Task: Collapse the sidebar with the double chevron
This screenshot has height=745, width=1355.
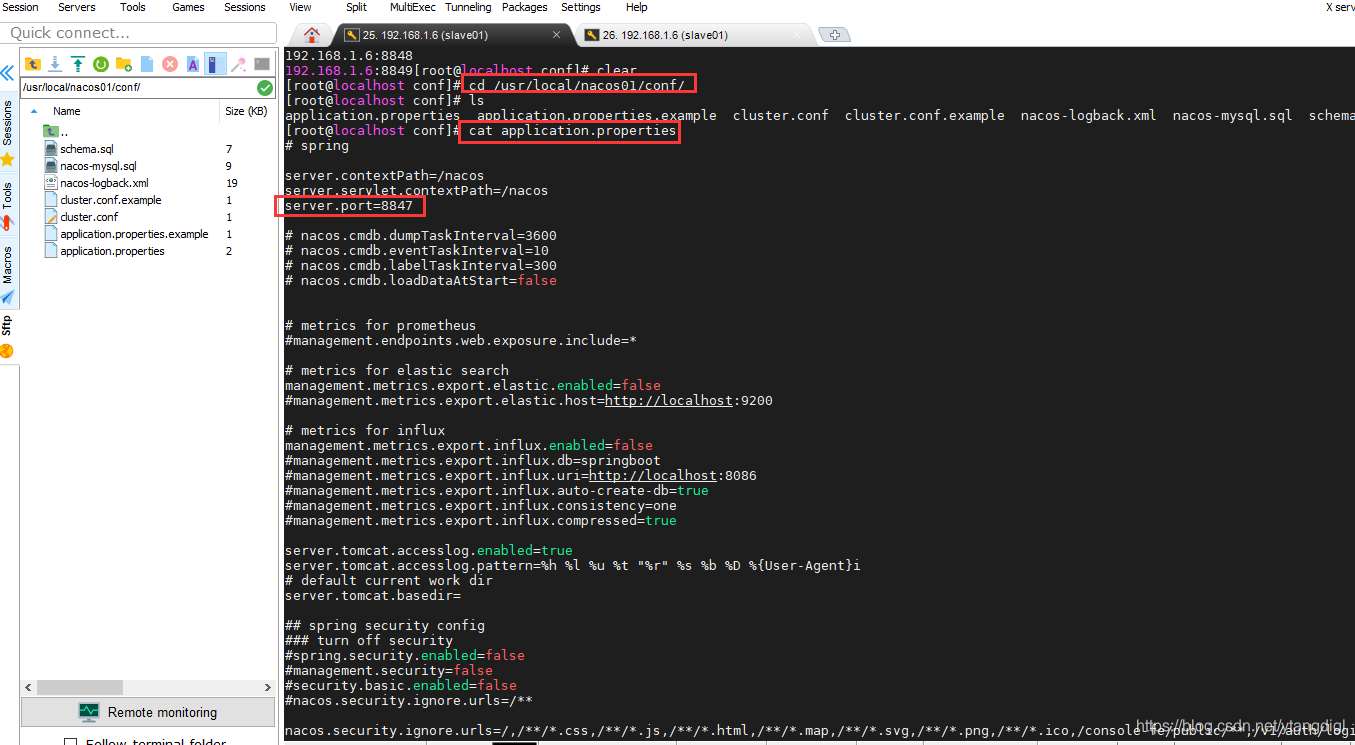Action: (x=7, y=73)
